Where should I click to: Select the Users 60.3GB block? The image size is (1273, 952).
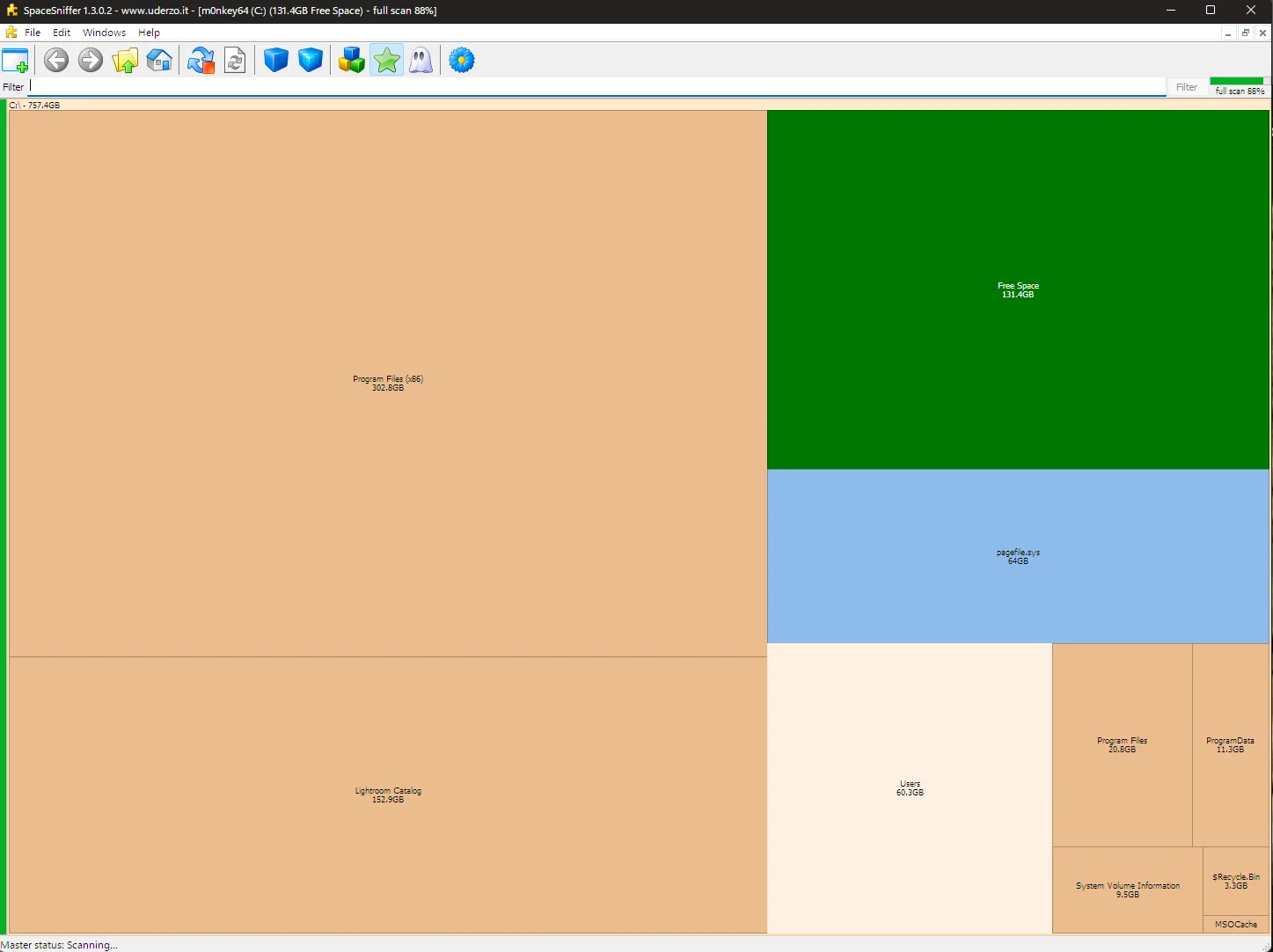tap(910, 788)
